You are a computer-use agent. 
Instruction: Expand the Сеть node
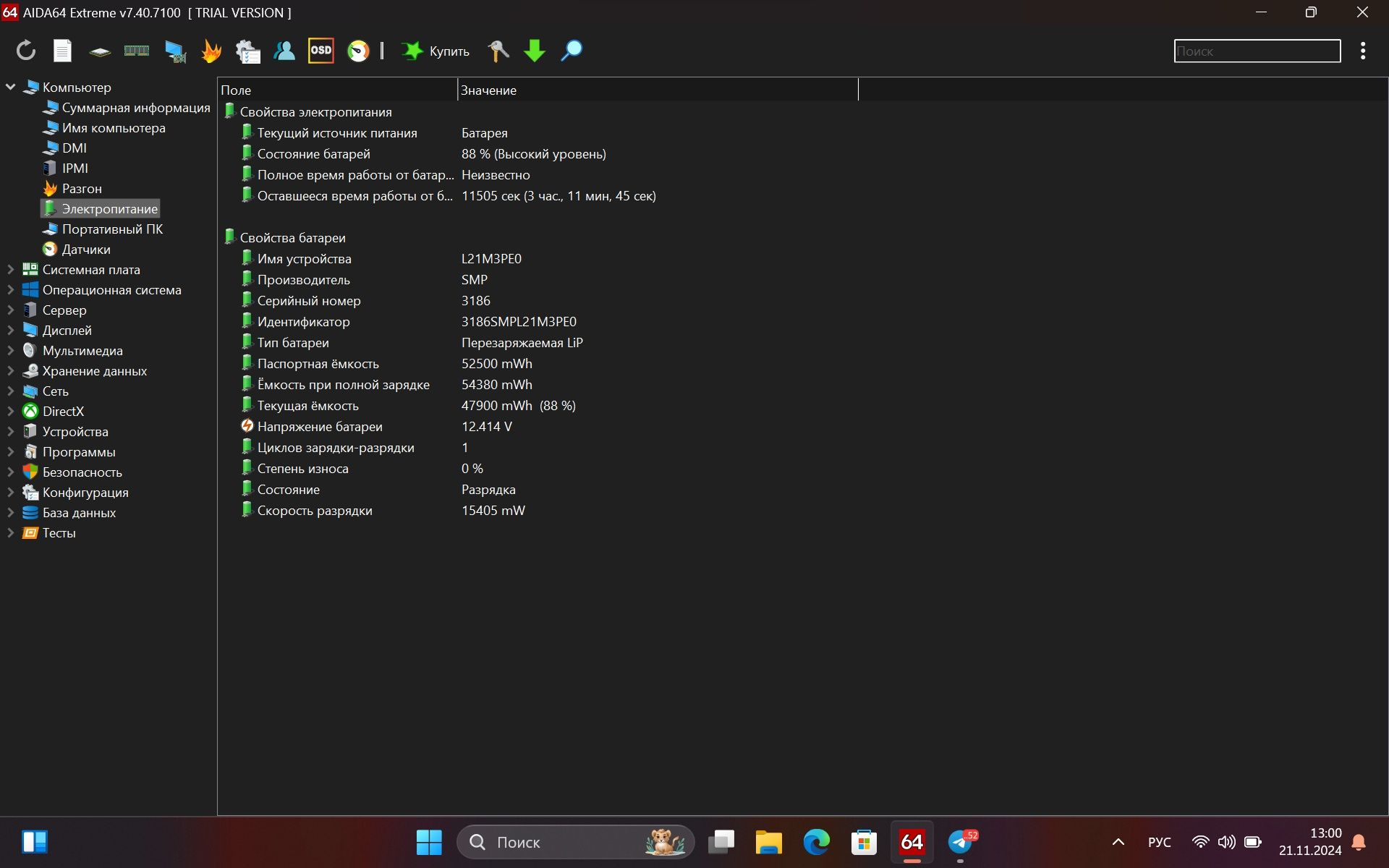(11, 391)
